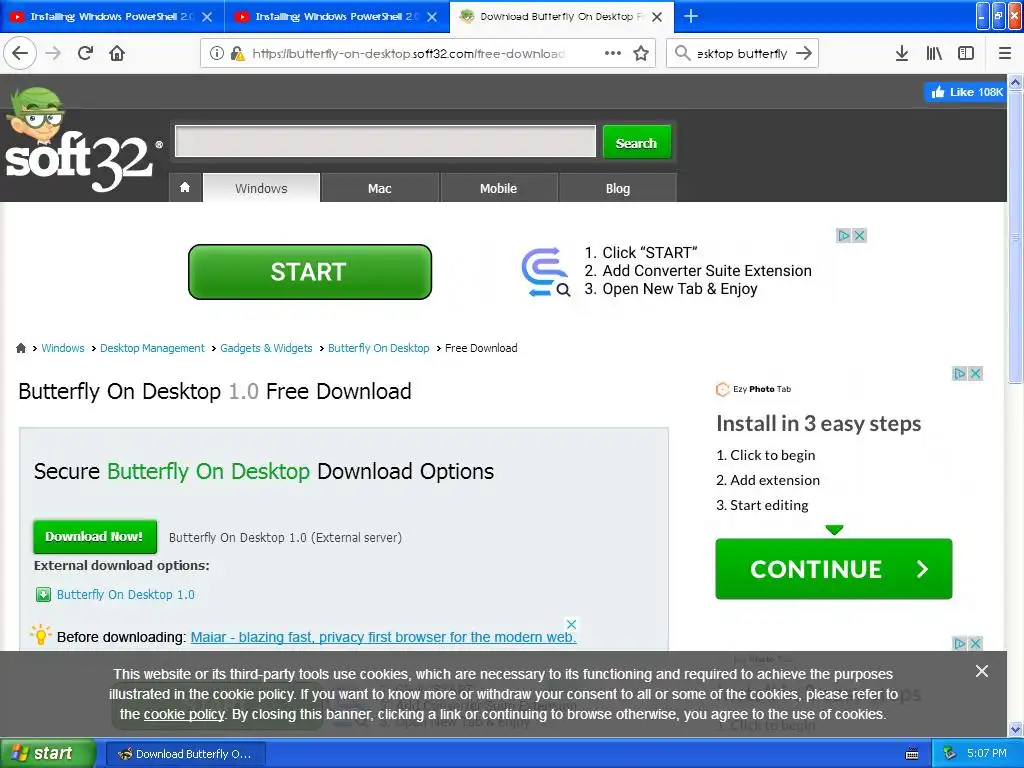Select the Windows category tab

pos(261,188)
